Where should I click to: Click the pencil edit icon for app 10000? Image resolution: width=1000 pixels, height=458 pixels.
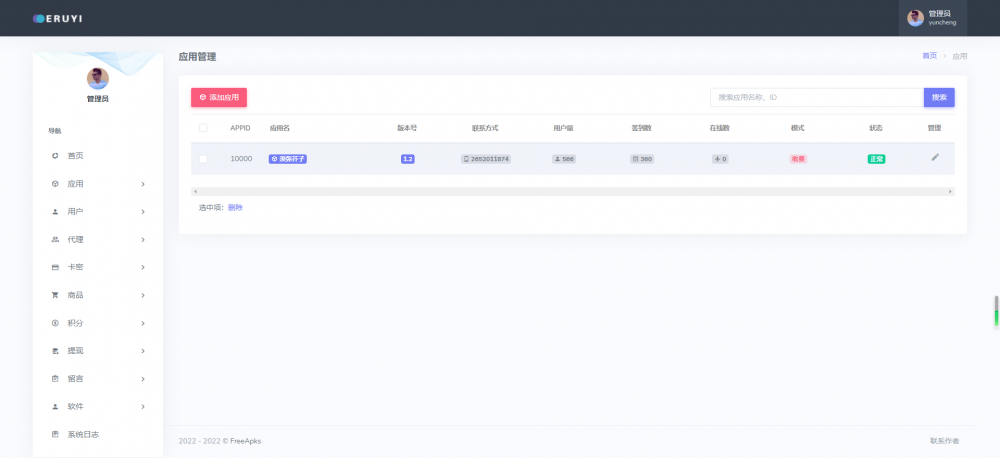coord(935,157)
